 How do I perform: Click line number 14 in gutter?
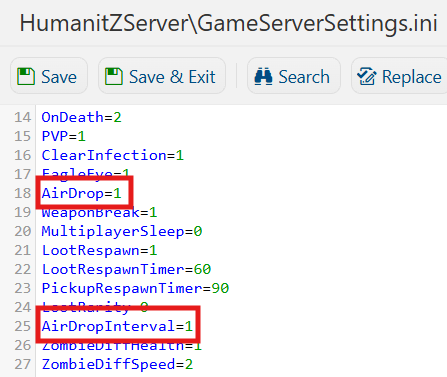pos(22,117)
